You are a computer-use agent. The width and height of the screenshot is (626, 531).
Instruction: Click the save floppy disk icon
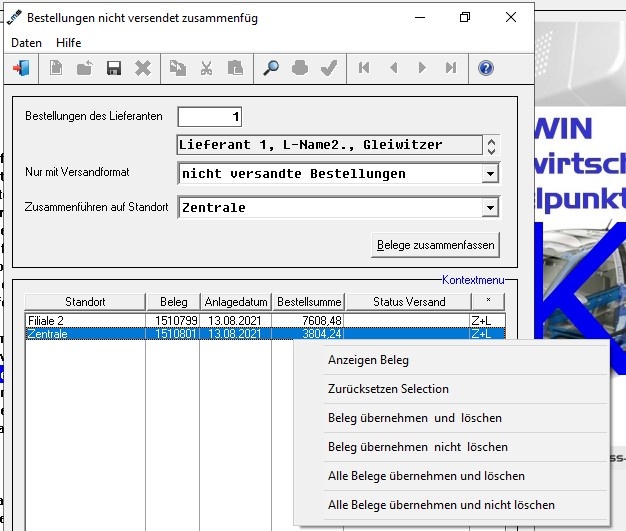[114, 68]
